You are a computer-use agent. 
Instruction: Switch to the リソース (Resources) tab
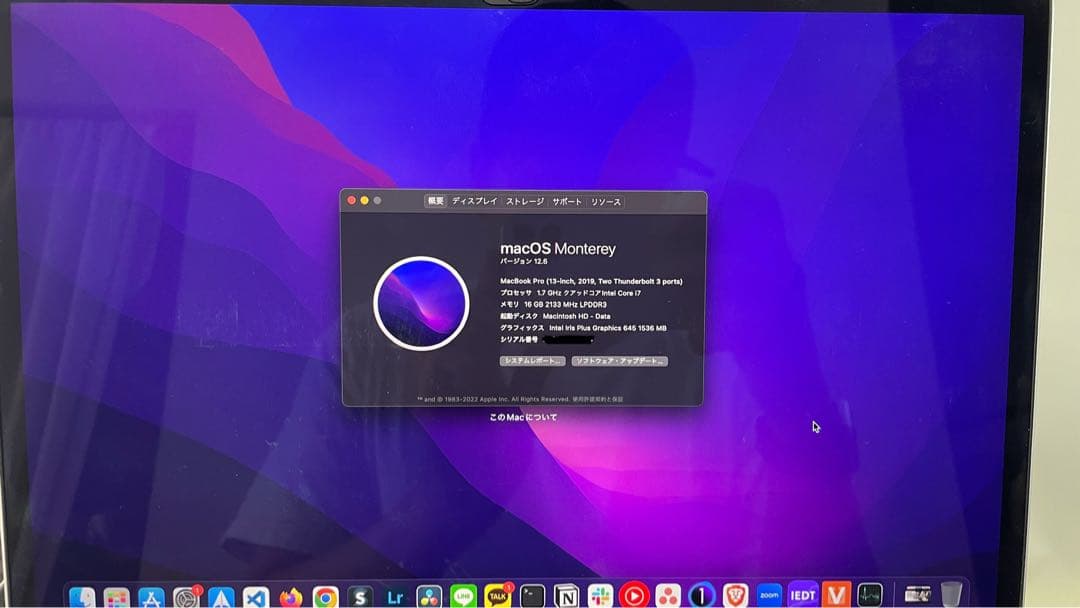[607, 202]
